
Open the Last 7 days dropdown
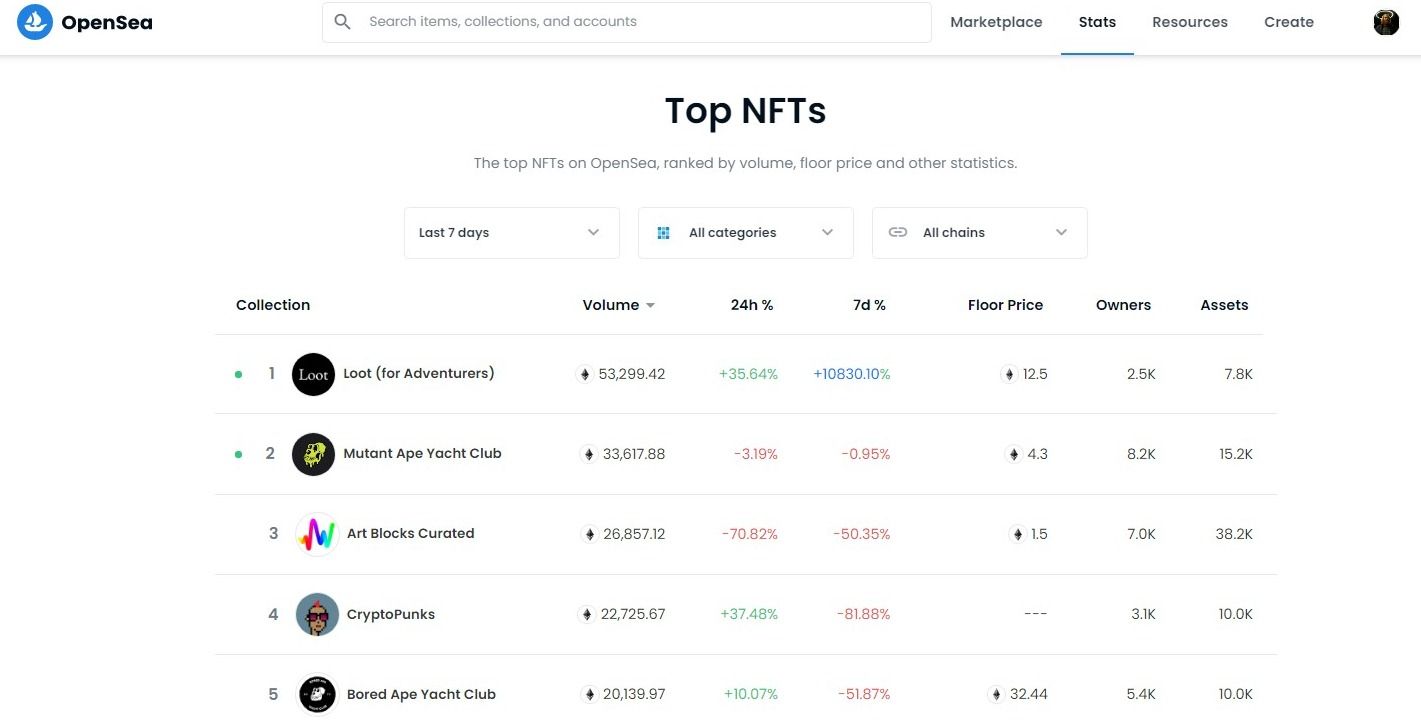[512, 233]
